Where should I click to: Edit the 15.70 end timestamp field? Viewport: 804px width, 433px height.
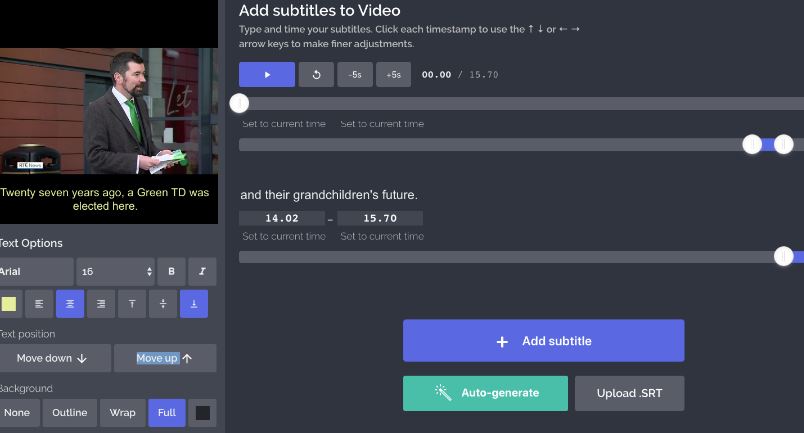pyautogui.click(x=380, y=218)
